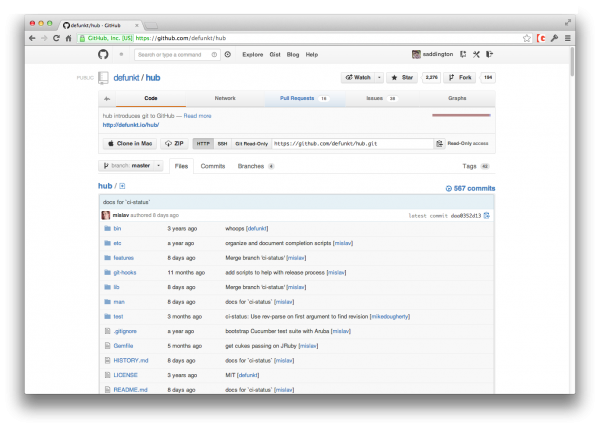Bookmark page with star icon
Viewport: 600px width, 428px height.
click(527, 38)
